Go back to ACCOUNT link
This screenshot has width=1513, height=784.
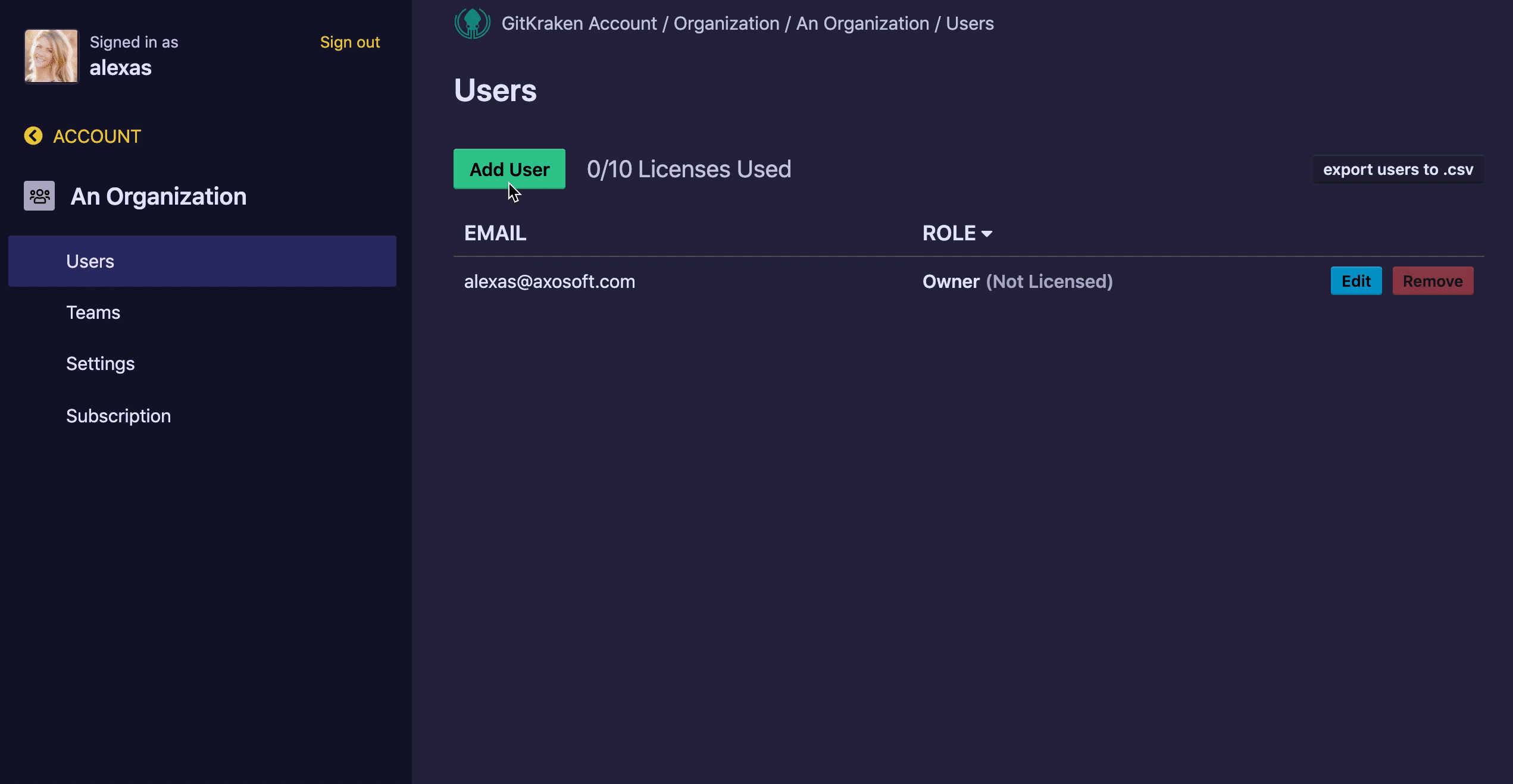[97, 136]
